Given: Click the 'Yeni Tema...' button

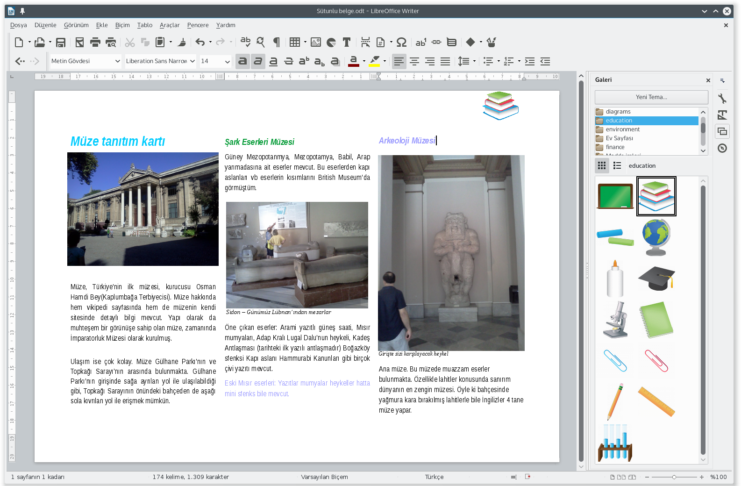Looking at the screenshot, I should pos(650,97).
